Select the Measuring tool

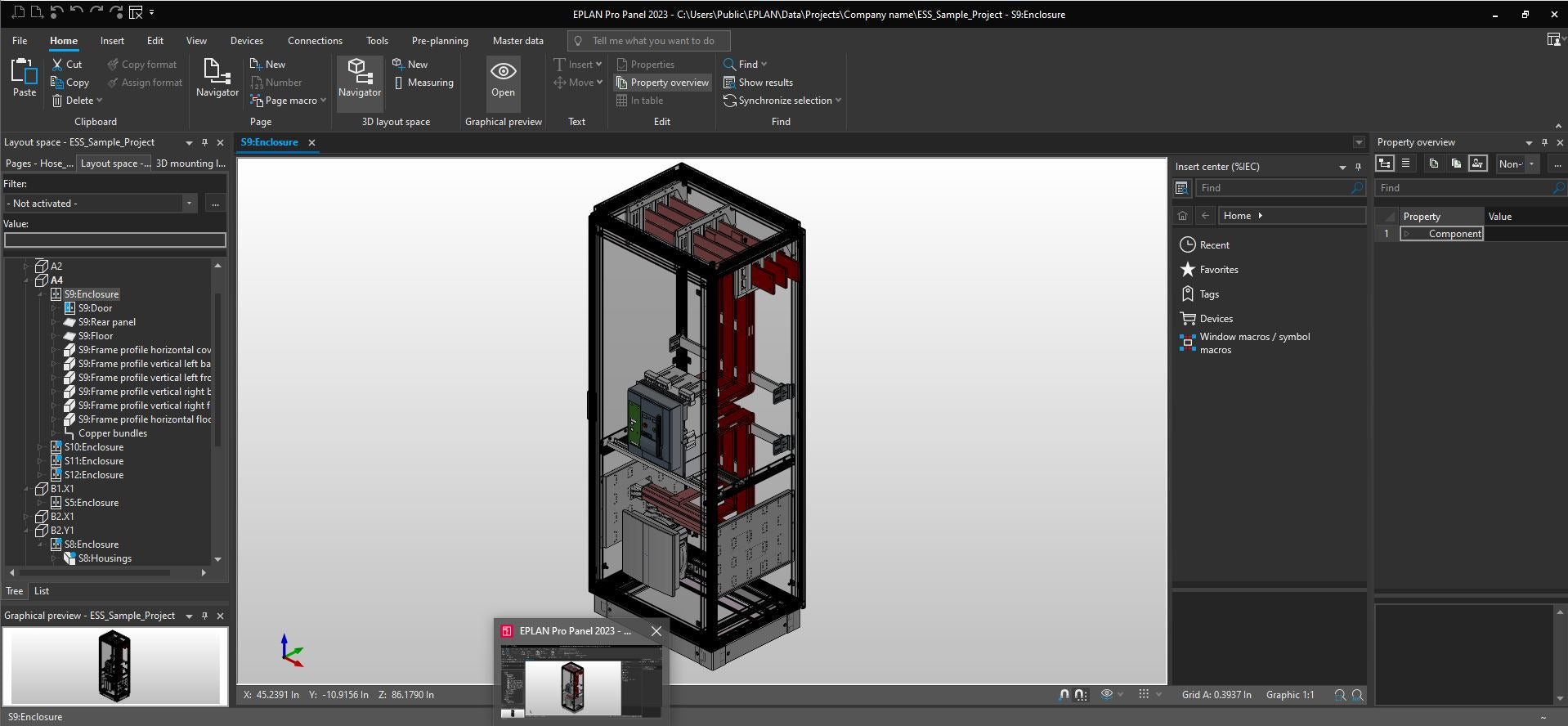tap(423, 83)
